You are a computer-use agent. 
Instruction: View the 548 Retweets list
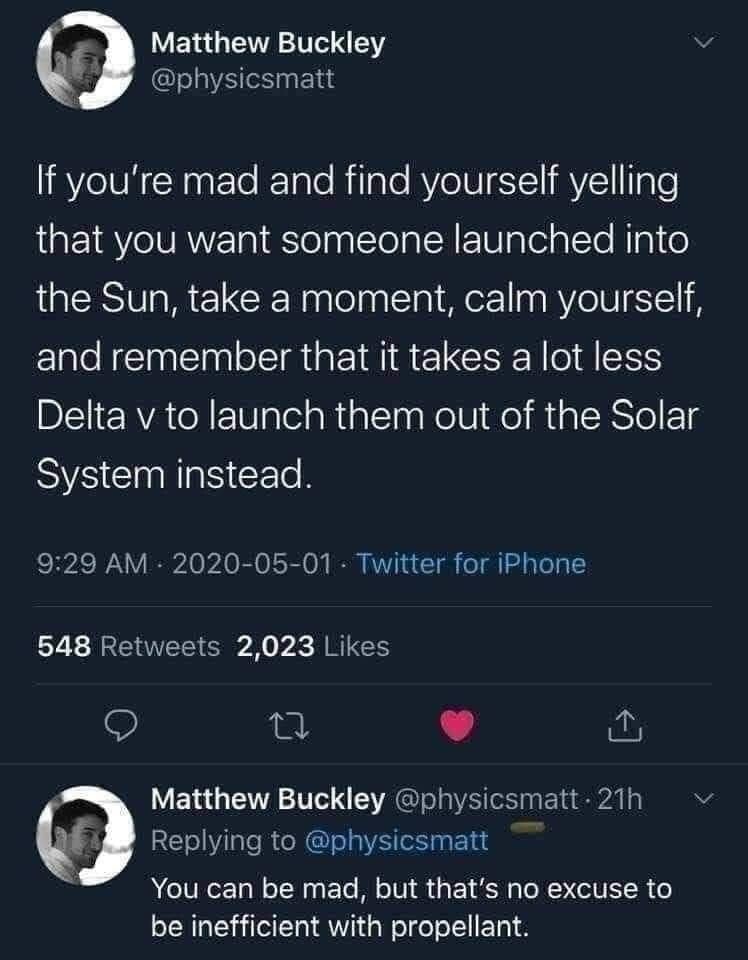point(129,646)
